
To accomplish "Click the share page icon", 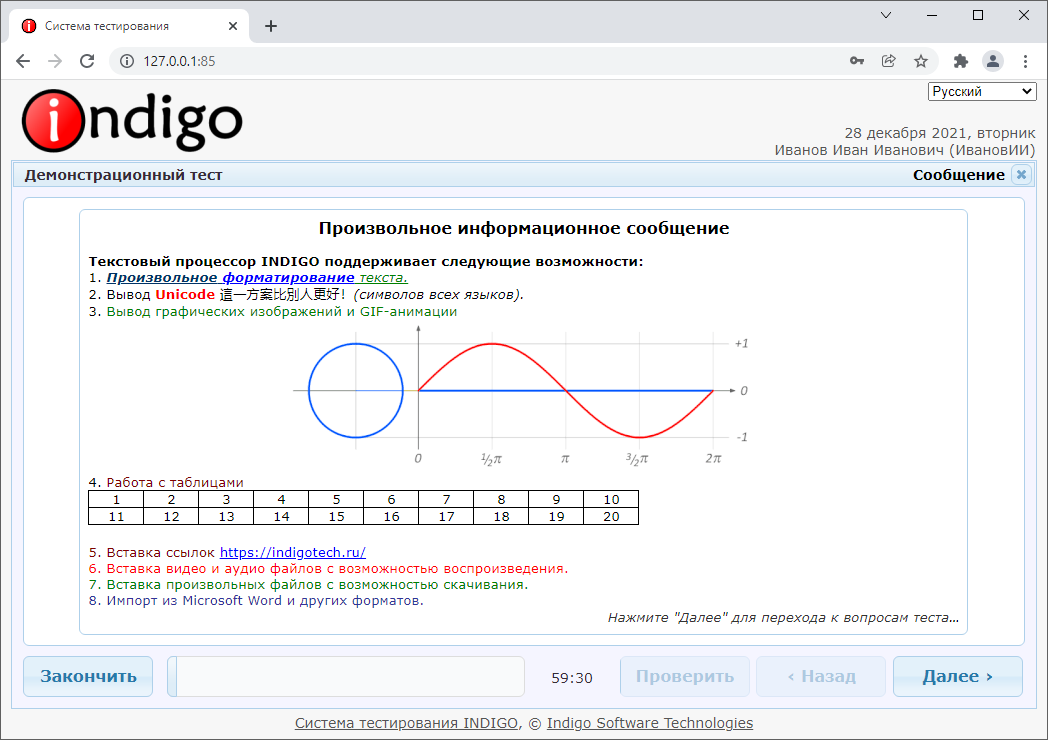I will click(889, 61).
